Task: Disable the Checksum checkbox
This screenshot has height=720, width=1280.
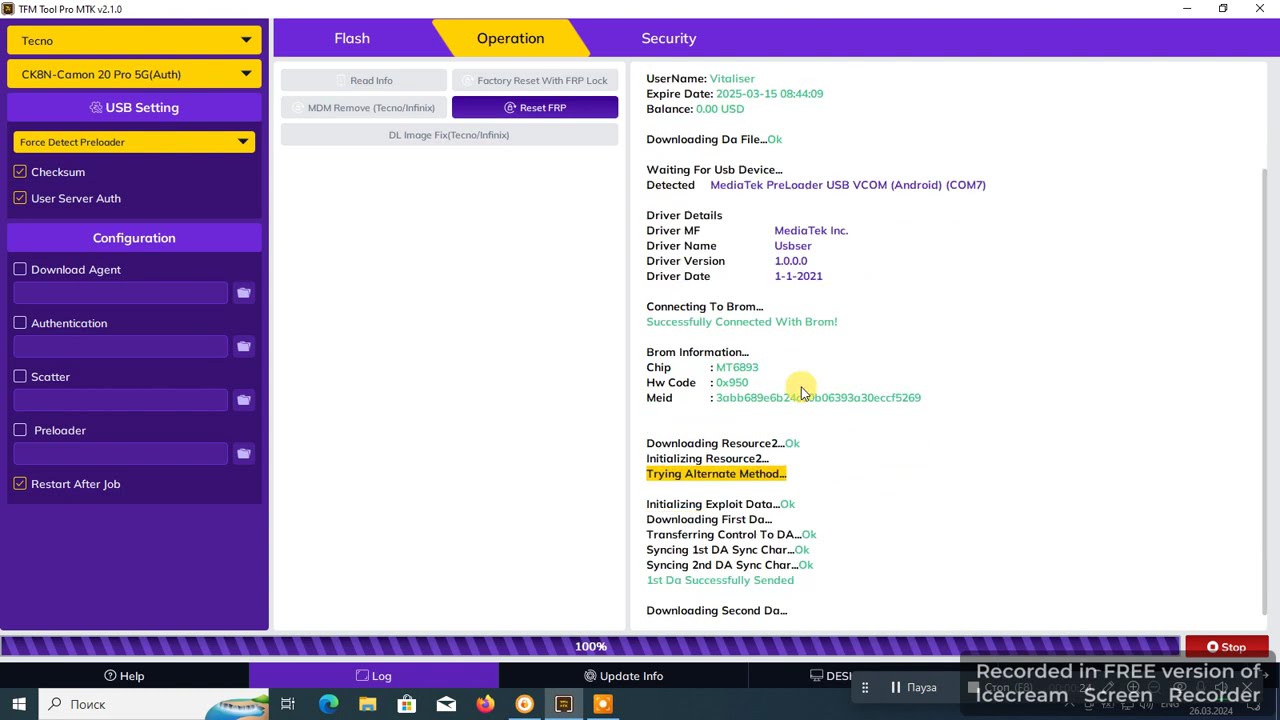Action: click(20, 172)
